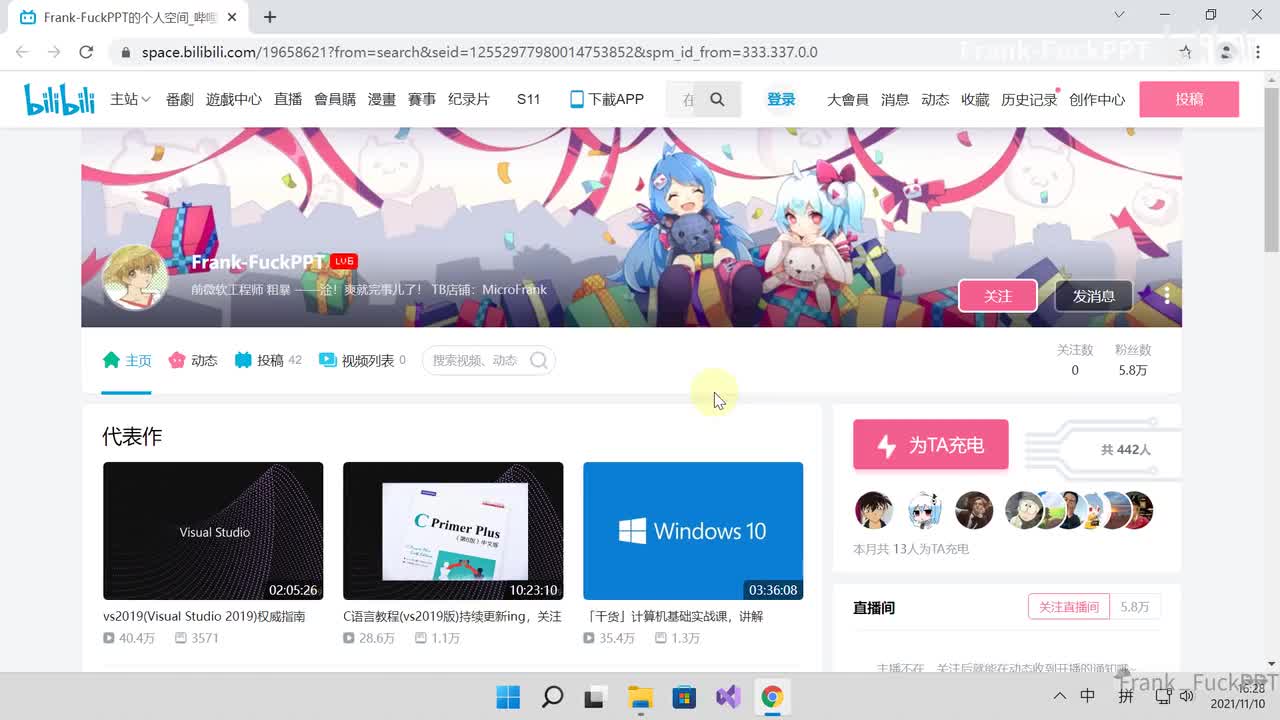Click the 关注直播间 button
Screen dimensions: 1280x720
pyautogui.click(x=1069, y=607)
